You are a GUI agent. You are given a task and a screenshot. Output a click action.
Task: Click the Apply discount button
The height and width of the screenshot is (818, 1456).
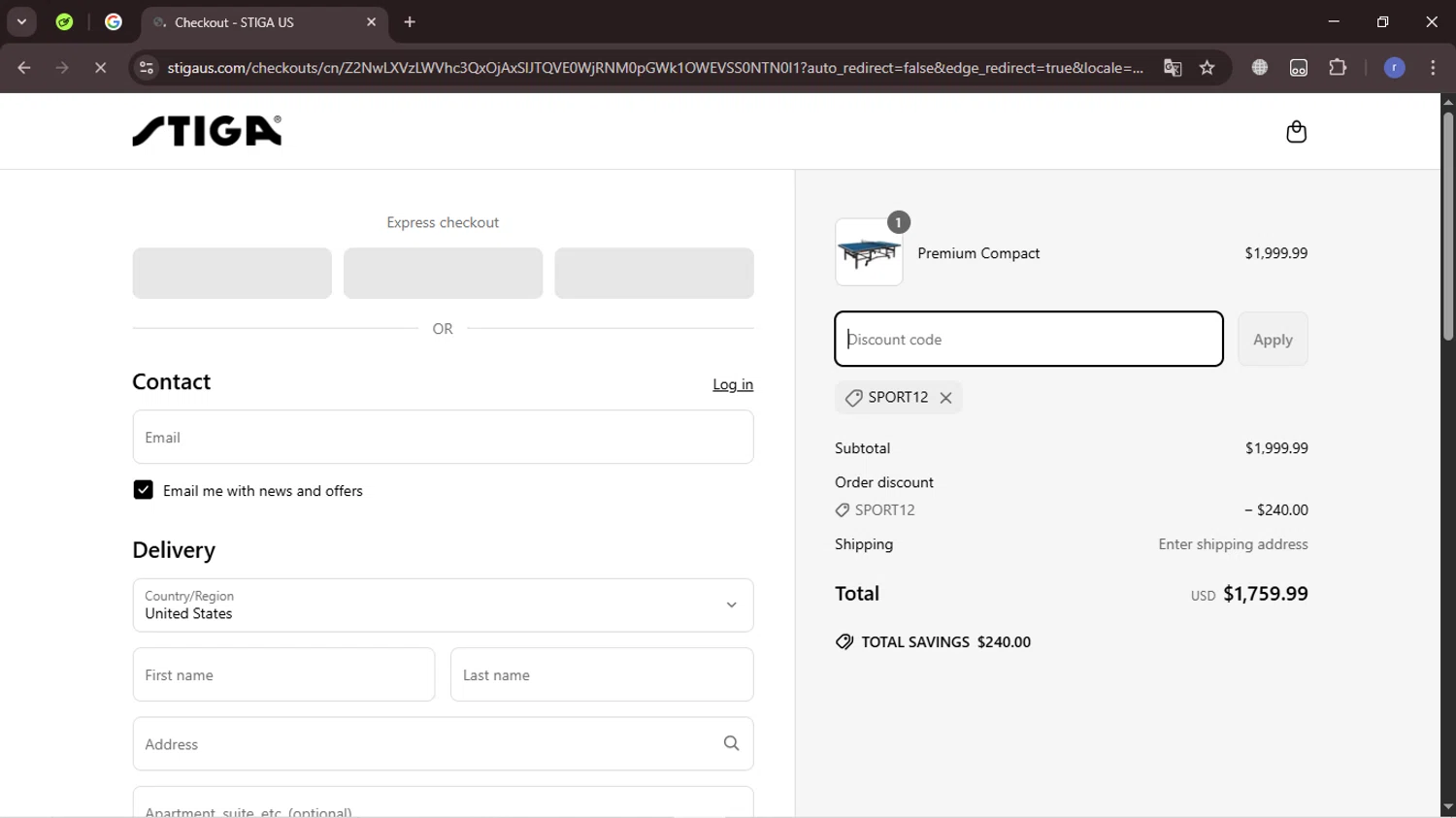1273,339
